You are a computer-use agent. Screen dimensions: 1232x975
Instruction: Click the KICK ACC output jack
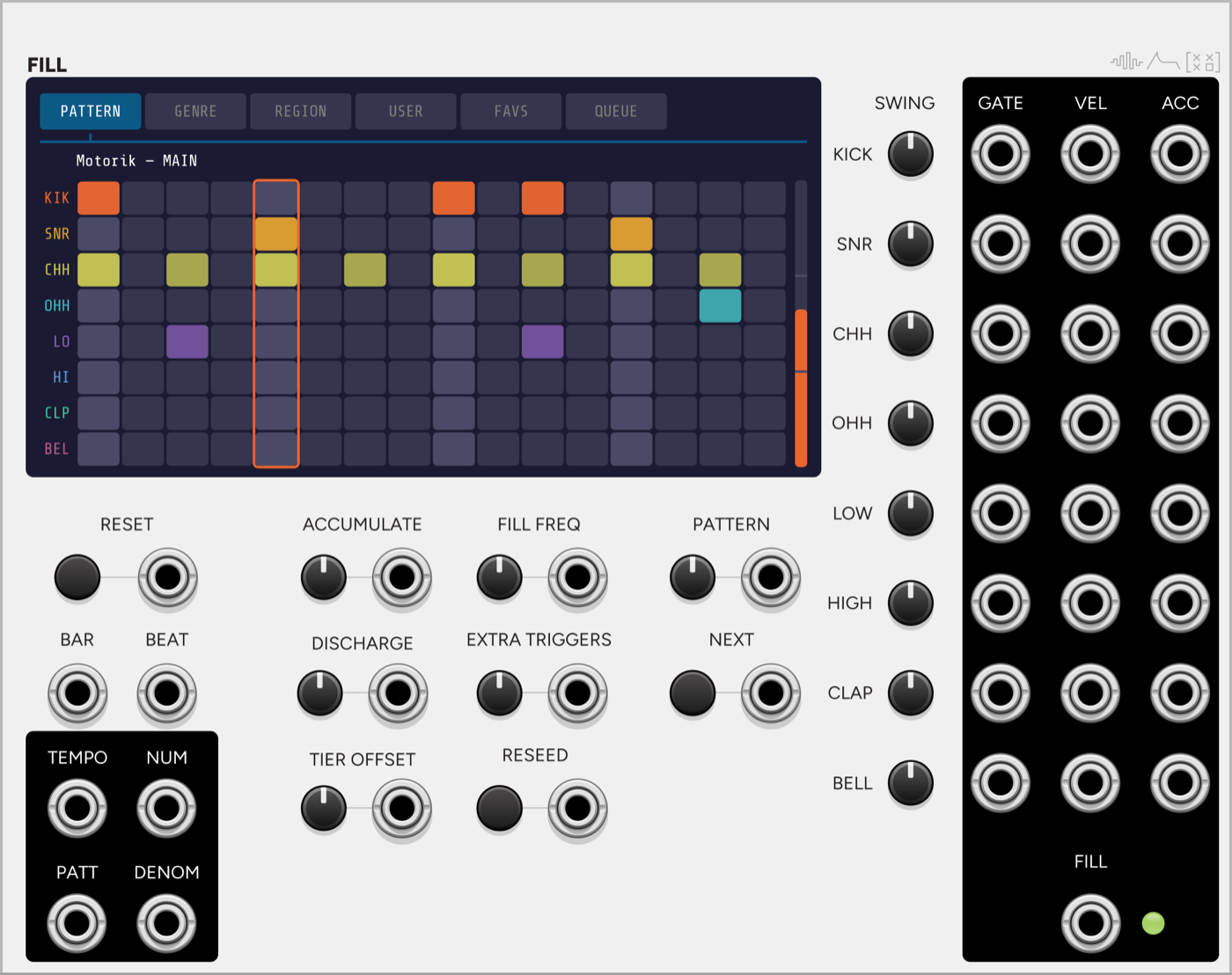[1180, 154]
